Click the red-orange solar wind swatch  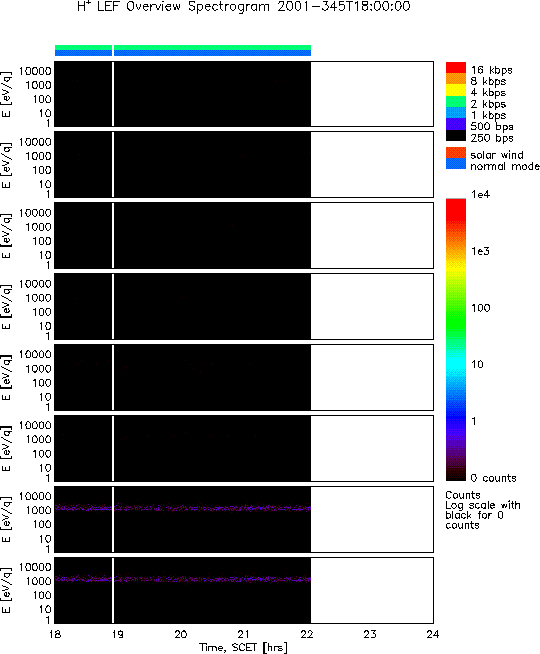coord(456,153)
